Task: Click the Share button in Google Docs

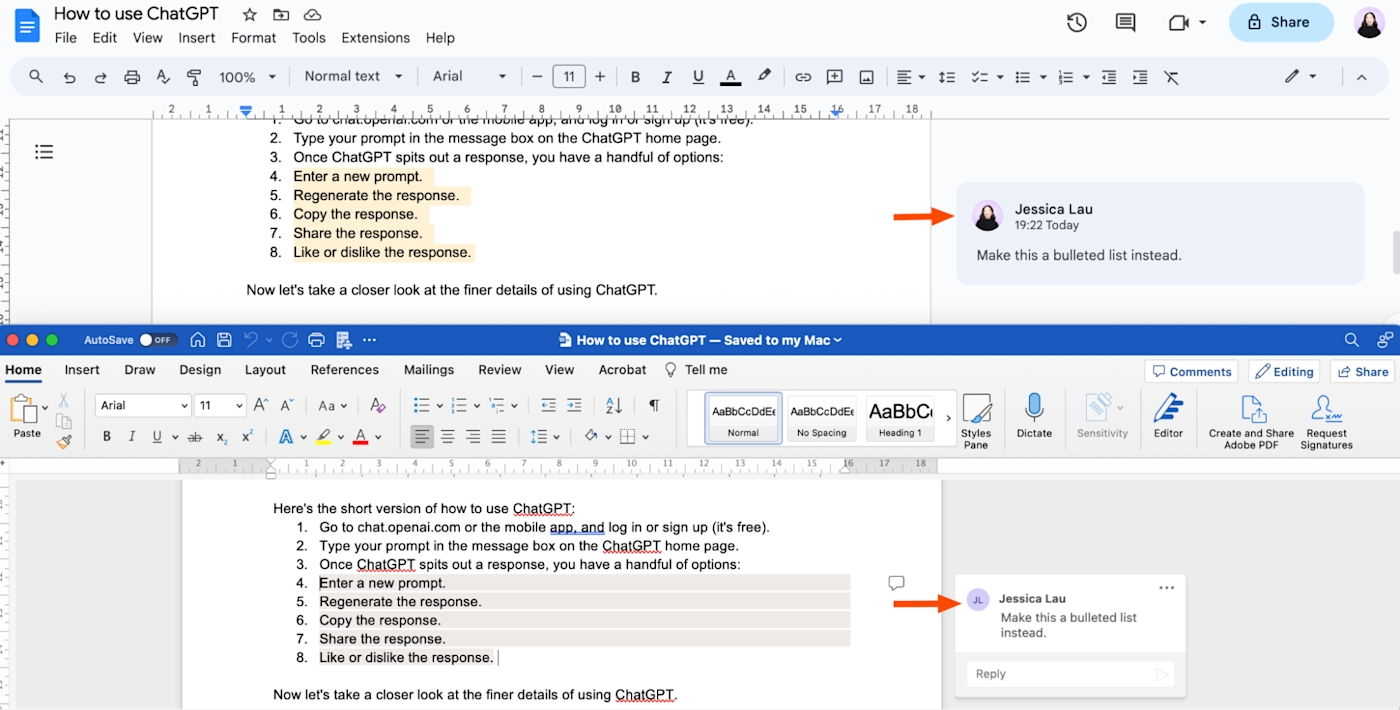Action: pyautogui.click(x=1281, y=22)
